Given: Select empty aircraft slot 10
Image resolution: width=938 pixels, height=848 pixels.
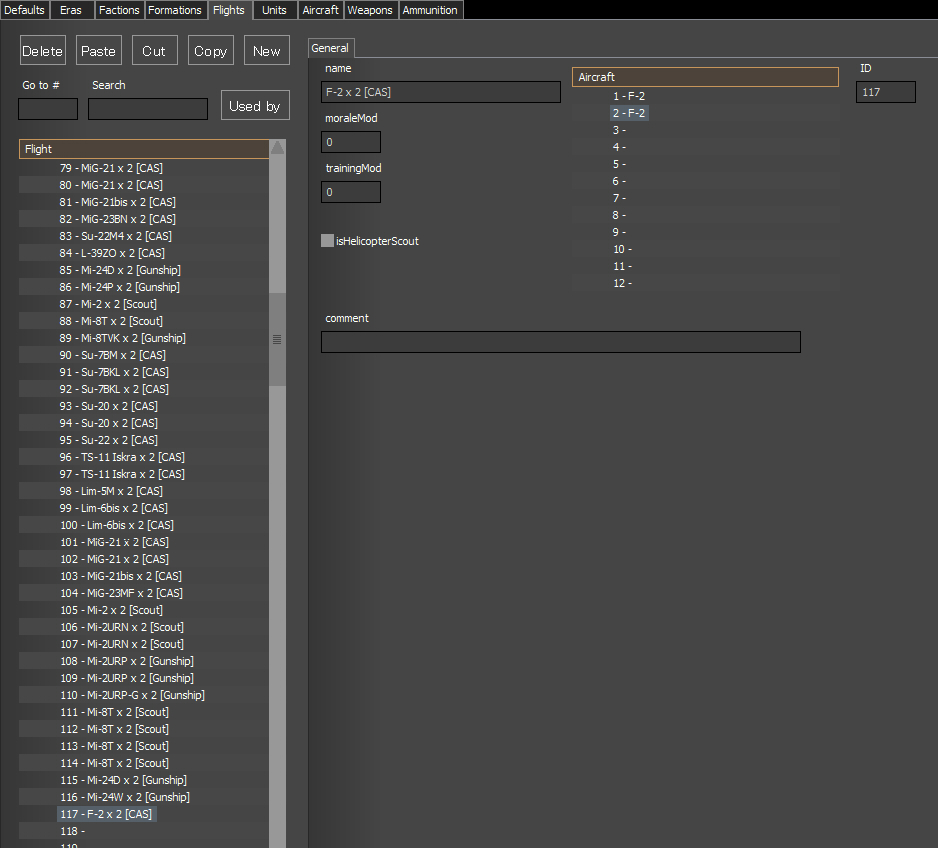Looking at the screenshot, I should pos(622,249).
